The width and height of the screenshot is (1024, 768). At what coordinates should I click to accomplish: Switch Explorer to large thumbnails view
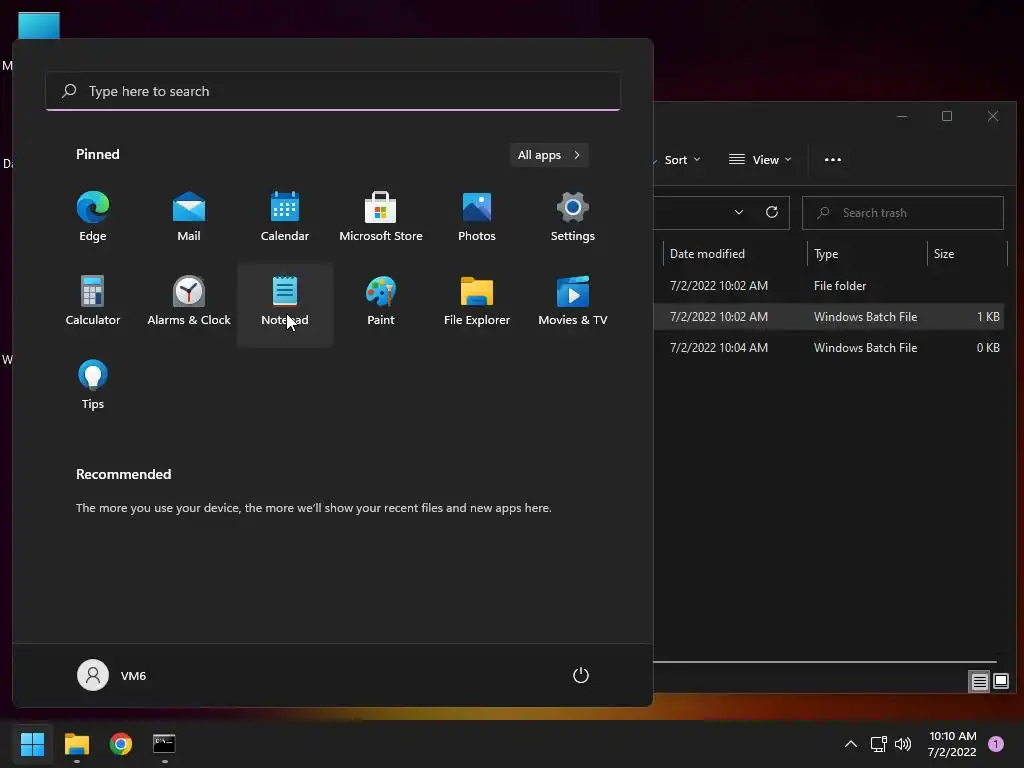pyautogui.click(x=1000, y=682)
